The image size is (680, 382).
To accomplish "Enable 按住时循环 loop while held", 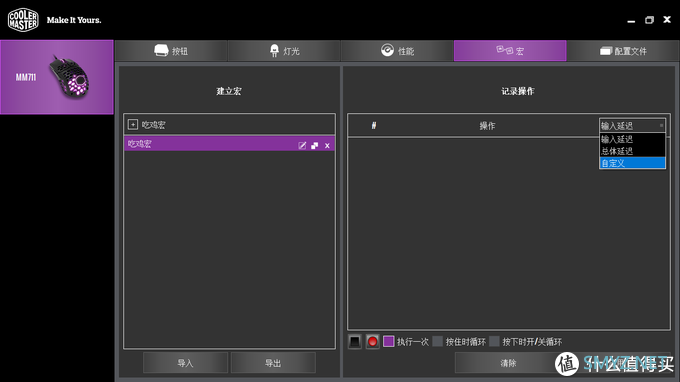I will point(438,342).
